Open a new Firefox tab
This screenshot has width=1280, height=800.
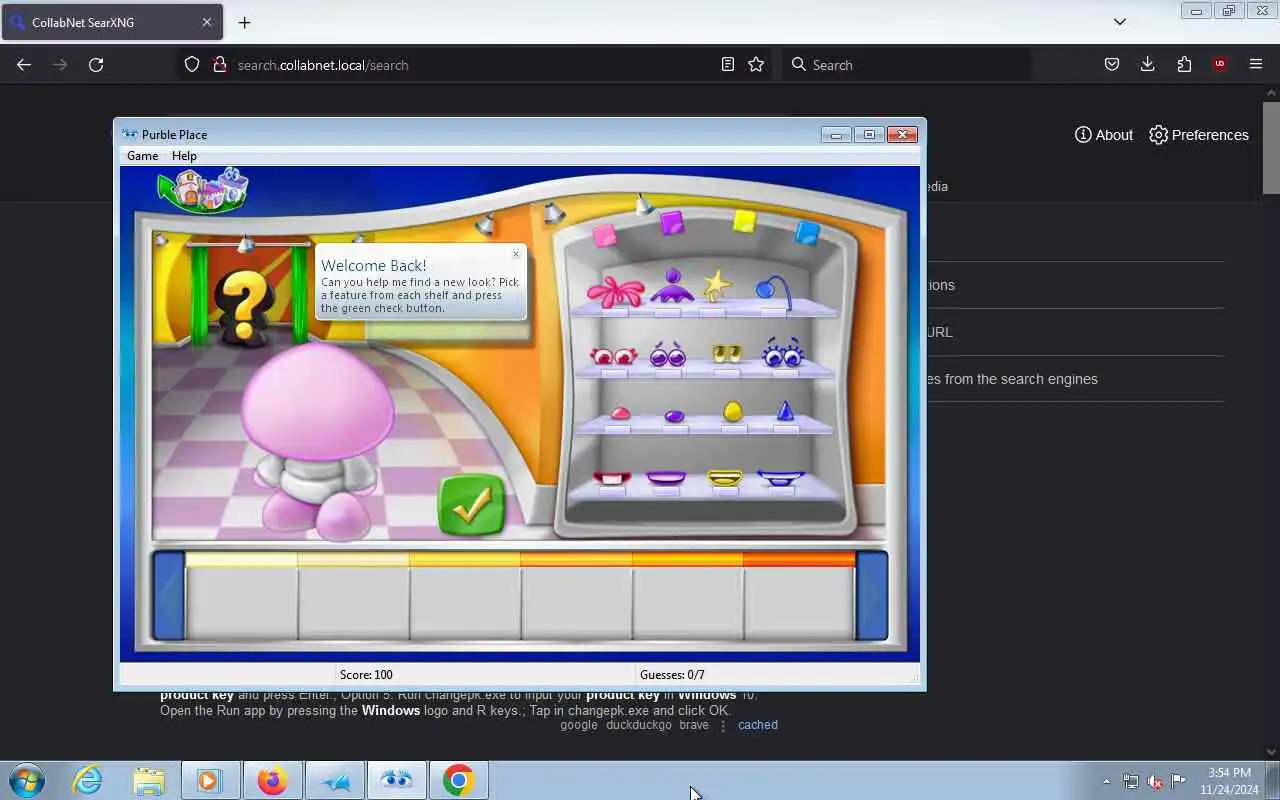244,22
